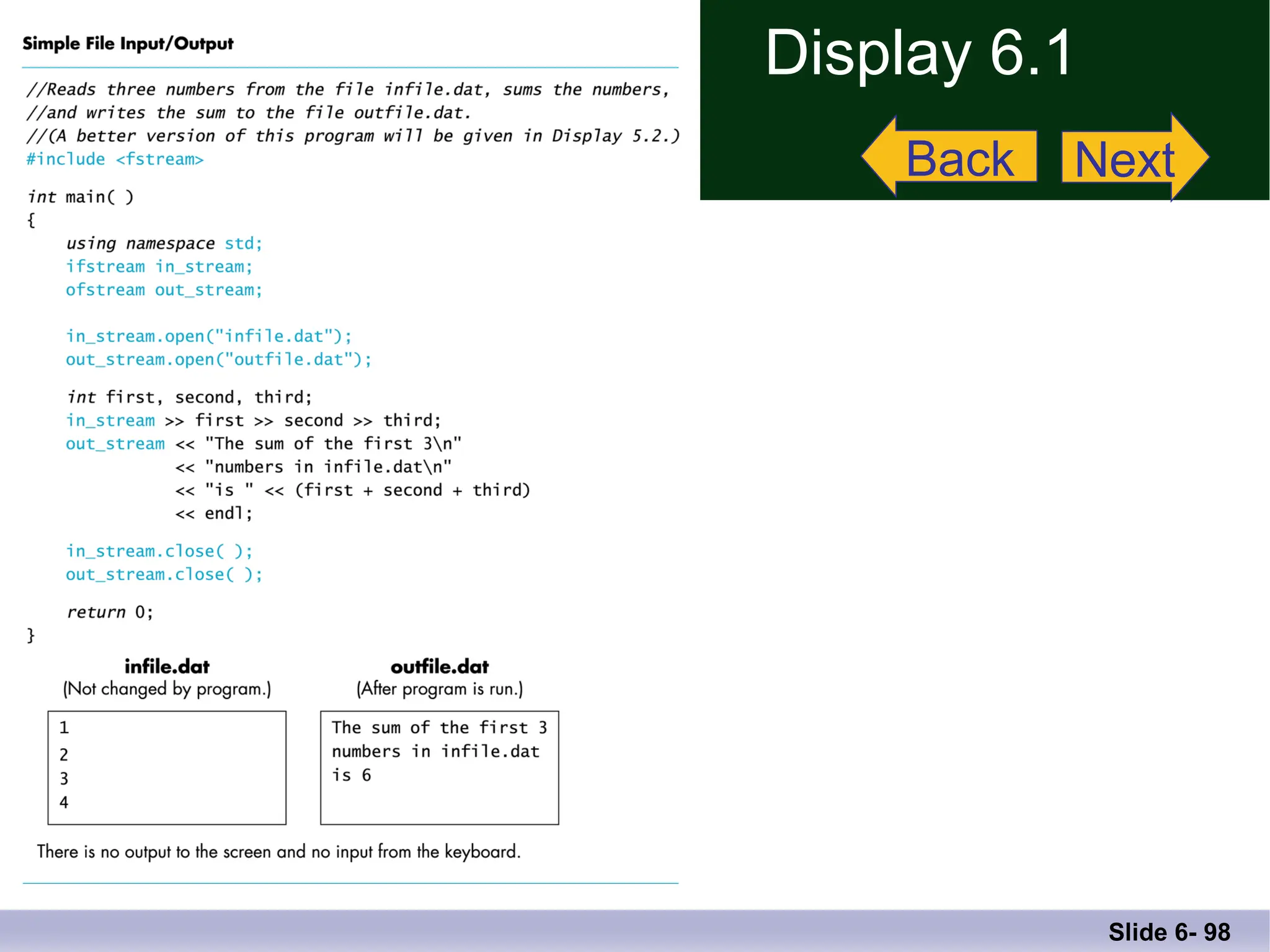Click the 'outfile.dat' bold file label

(440, 667)
